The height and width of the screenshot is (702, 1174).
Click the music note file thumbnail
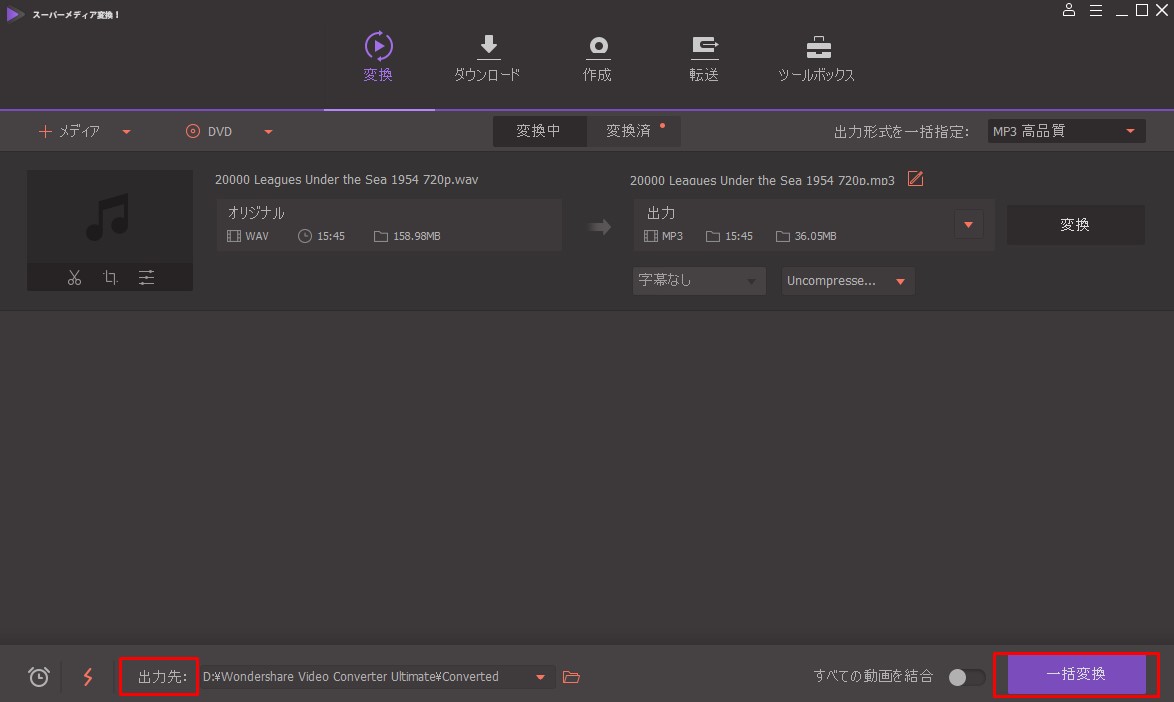(109, 217)
